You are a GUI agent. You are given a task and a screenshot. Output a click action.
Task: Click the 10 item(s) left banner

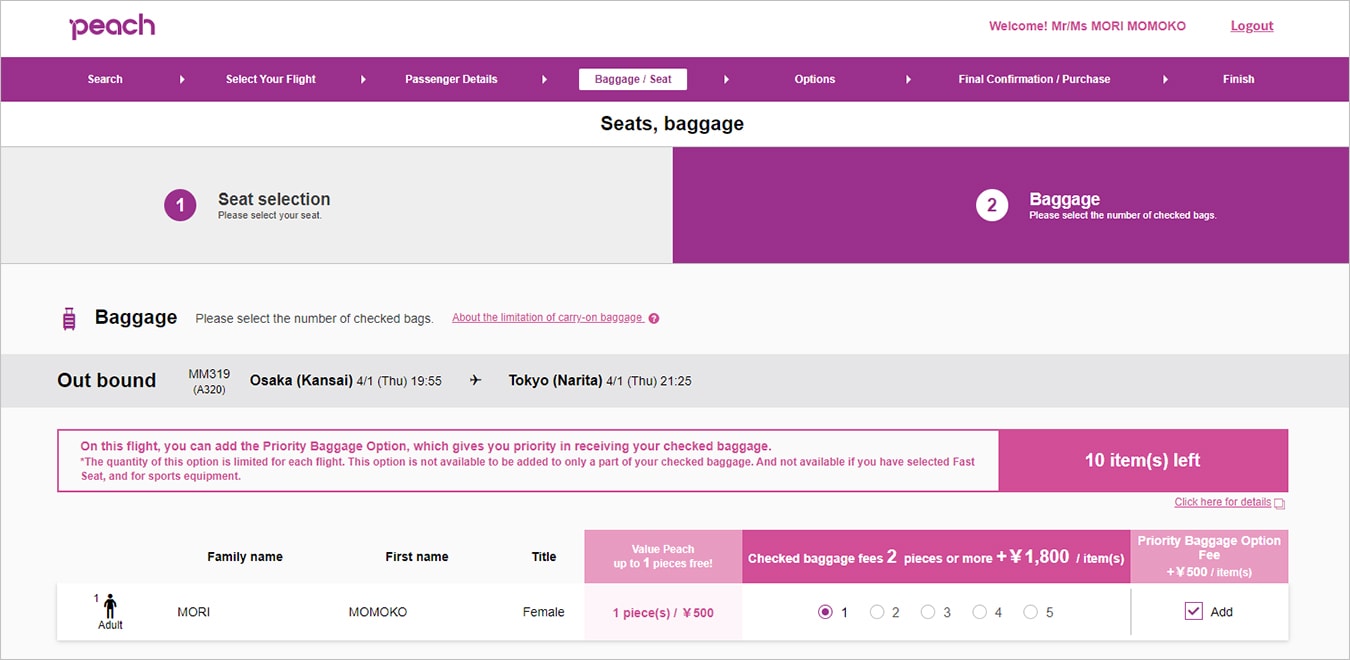coord(1143,461)
